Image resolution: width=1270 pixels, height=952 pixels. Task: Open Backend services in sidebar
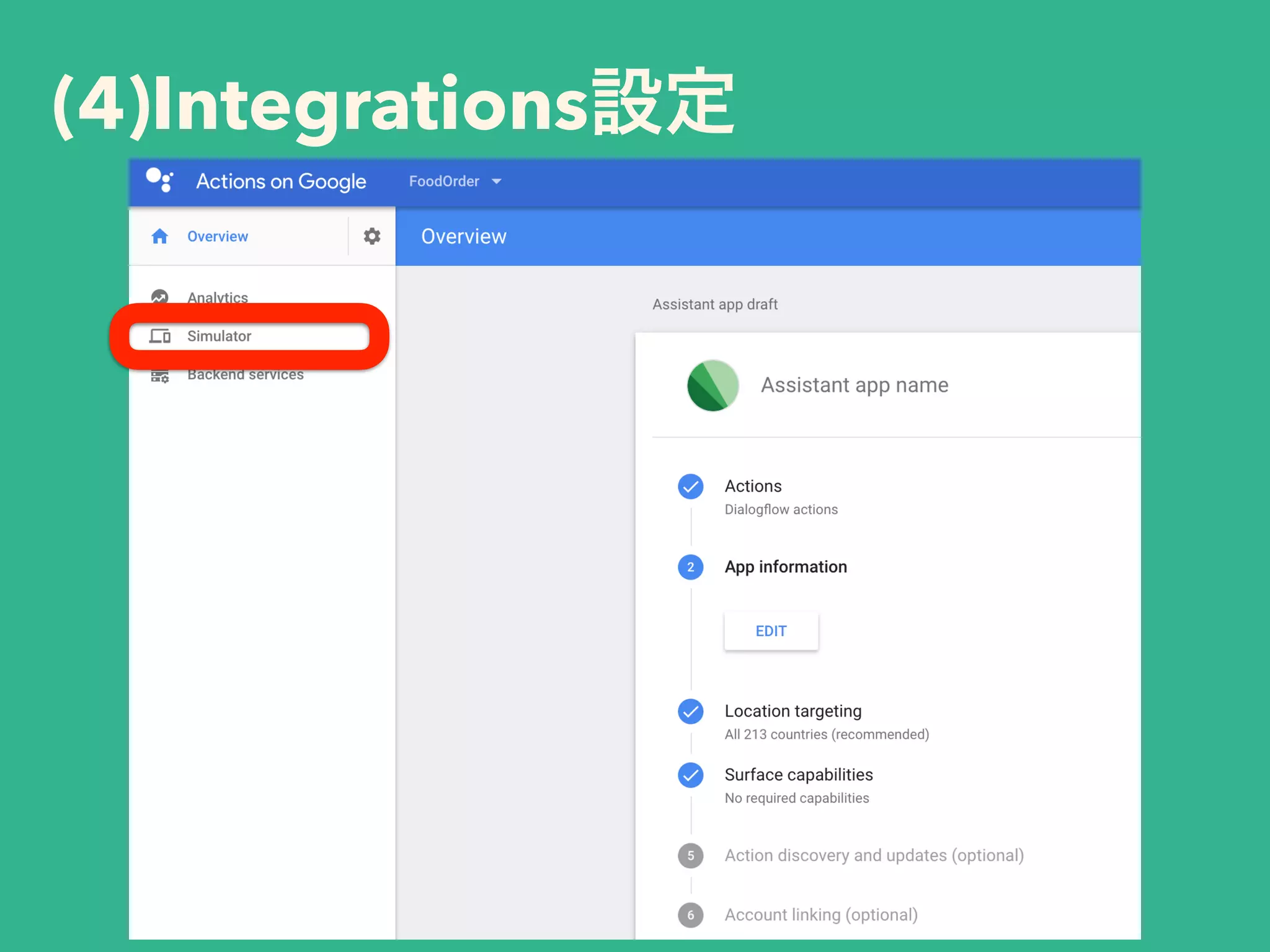coord(246,374)
